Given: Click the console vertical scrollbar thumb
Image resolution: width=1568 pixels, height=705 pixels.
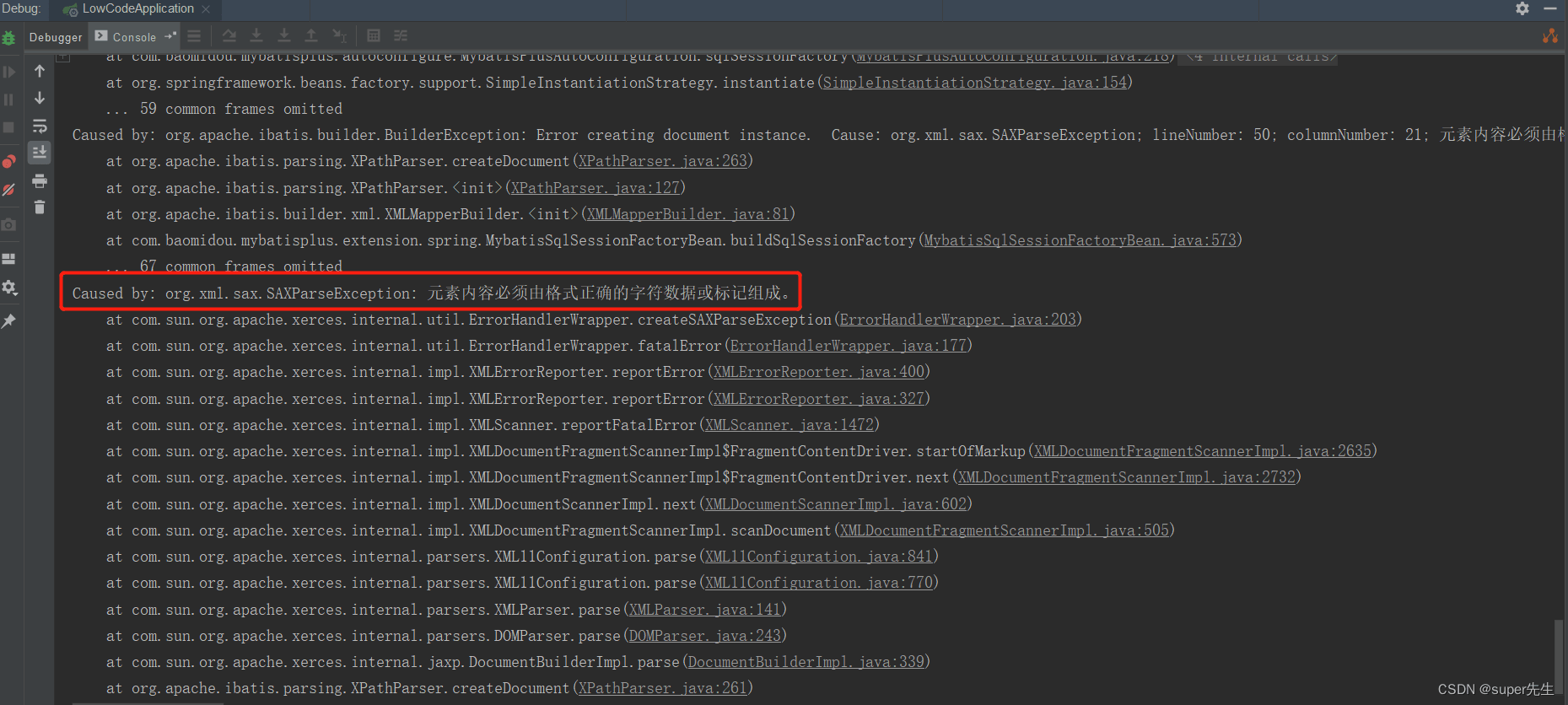Looking at the screenshot, I should click(x=1560, y=658).
